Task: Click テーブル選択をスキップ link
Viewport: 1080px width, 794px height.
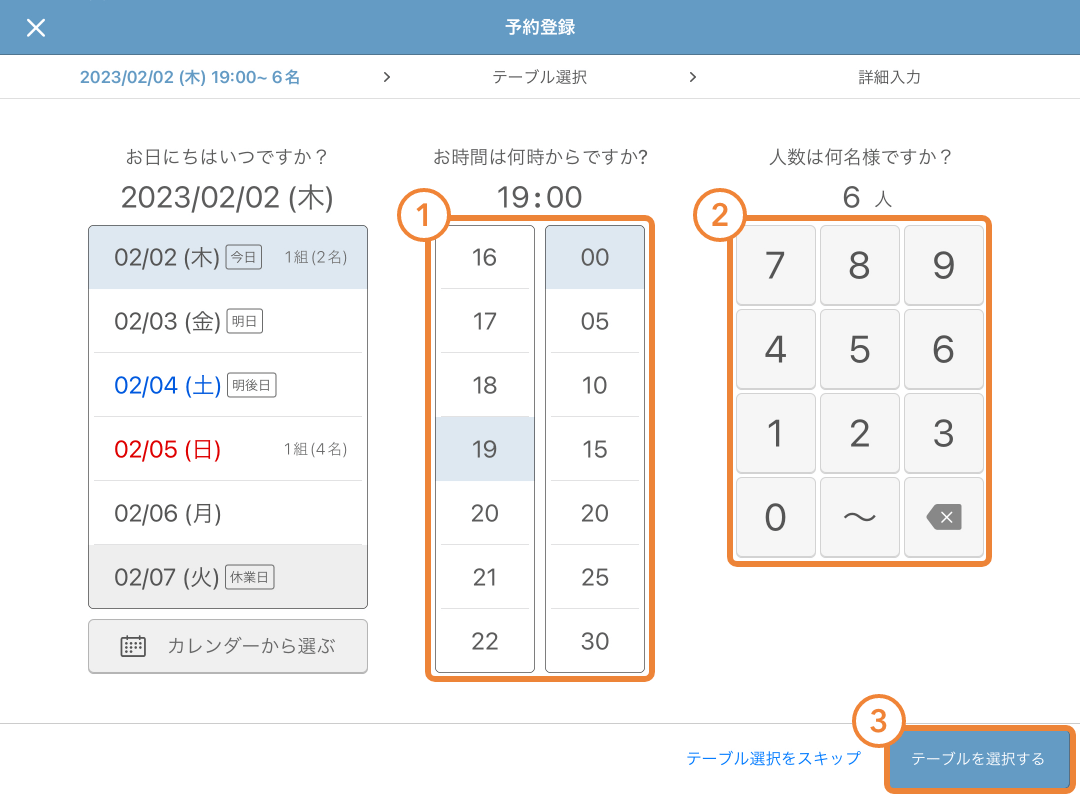Action: coord(773,758)
